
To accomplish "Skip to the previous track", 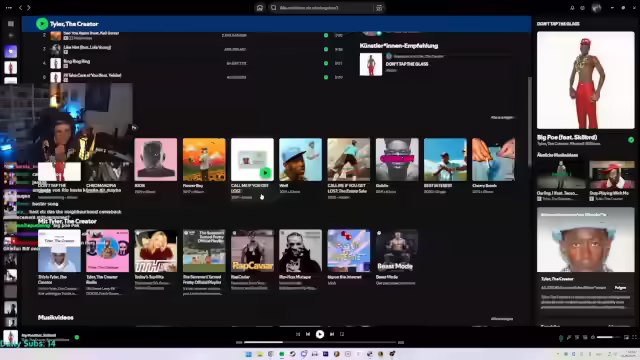I will pyautogui.click(x=308, y=334).
